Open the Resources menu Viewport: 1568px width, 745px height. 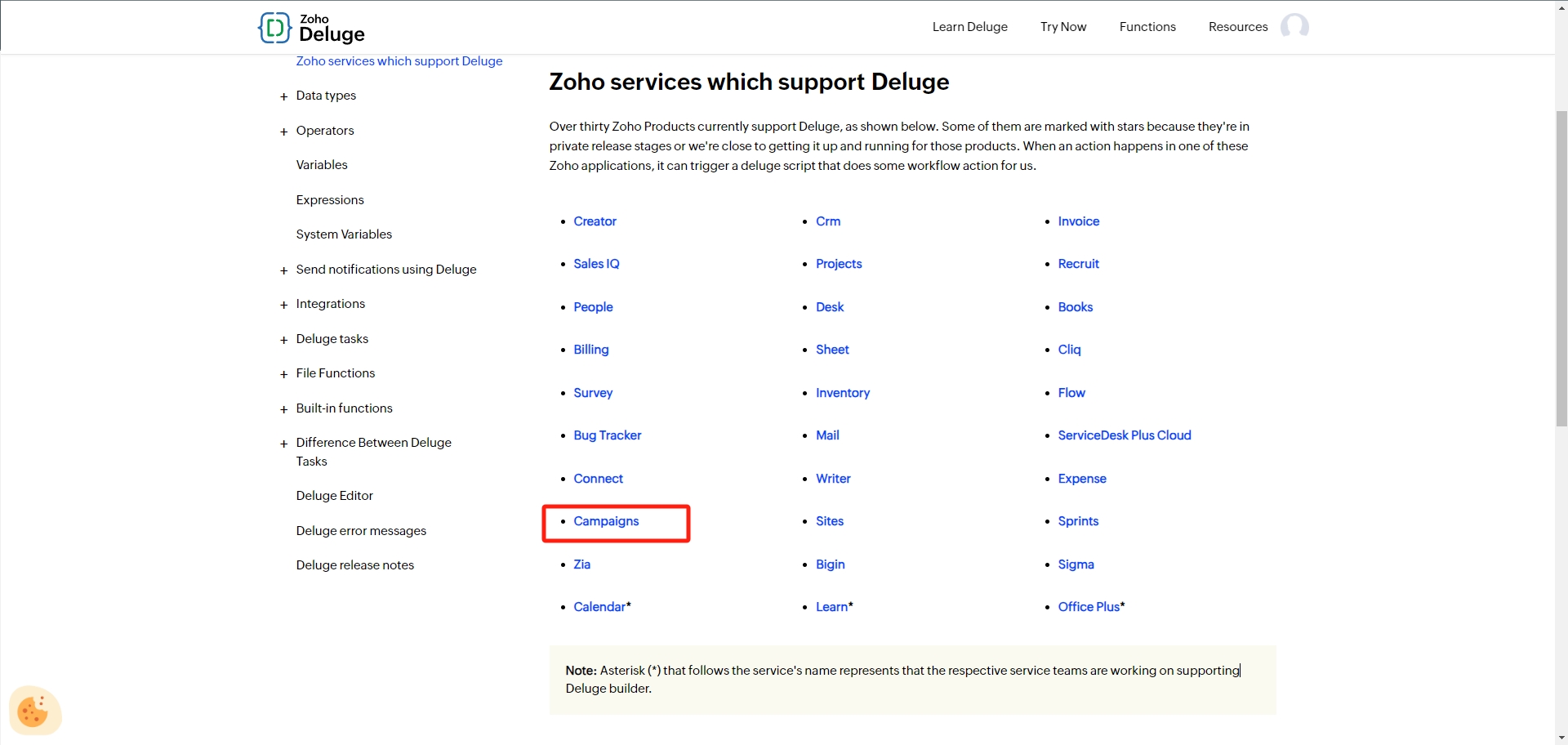1238,27
